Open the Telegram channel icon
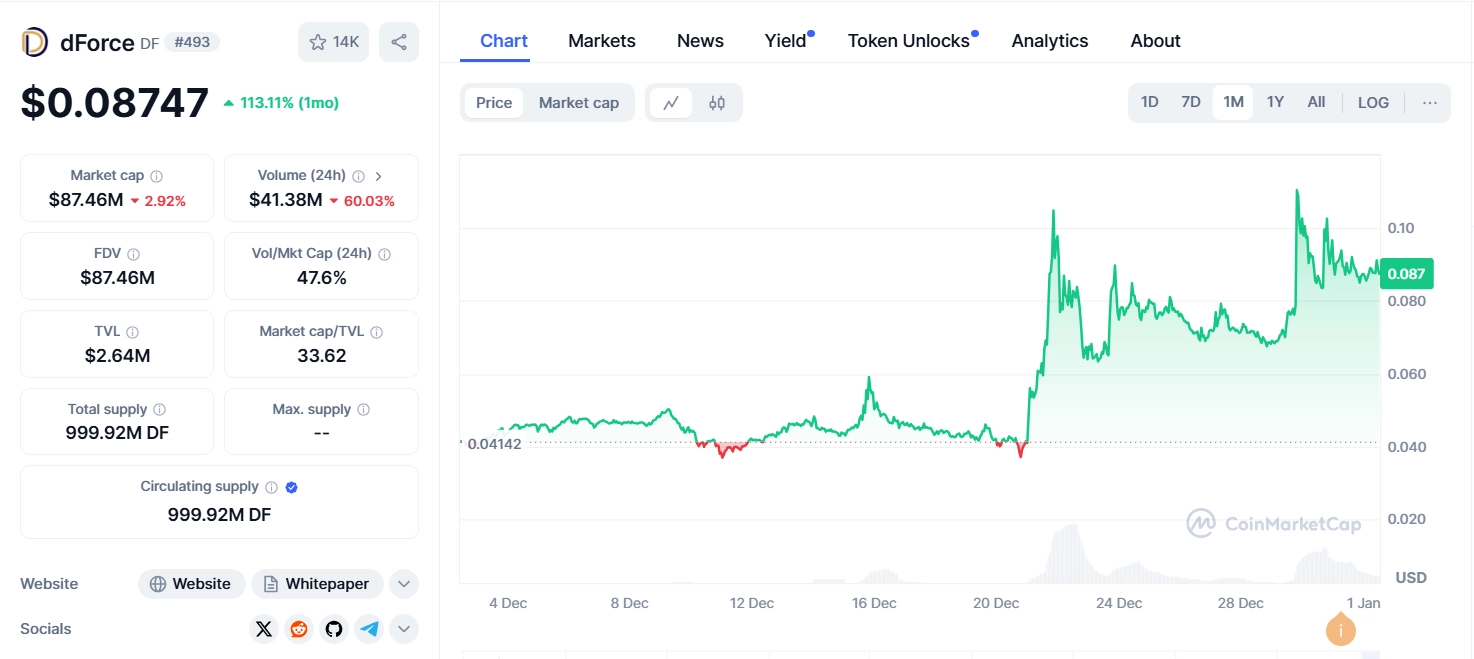Image resolution: width=1474 pixels, height=659 pixels. pyautogui.click(x=368, y=629)
